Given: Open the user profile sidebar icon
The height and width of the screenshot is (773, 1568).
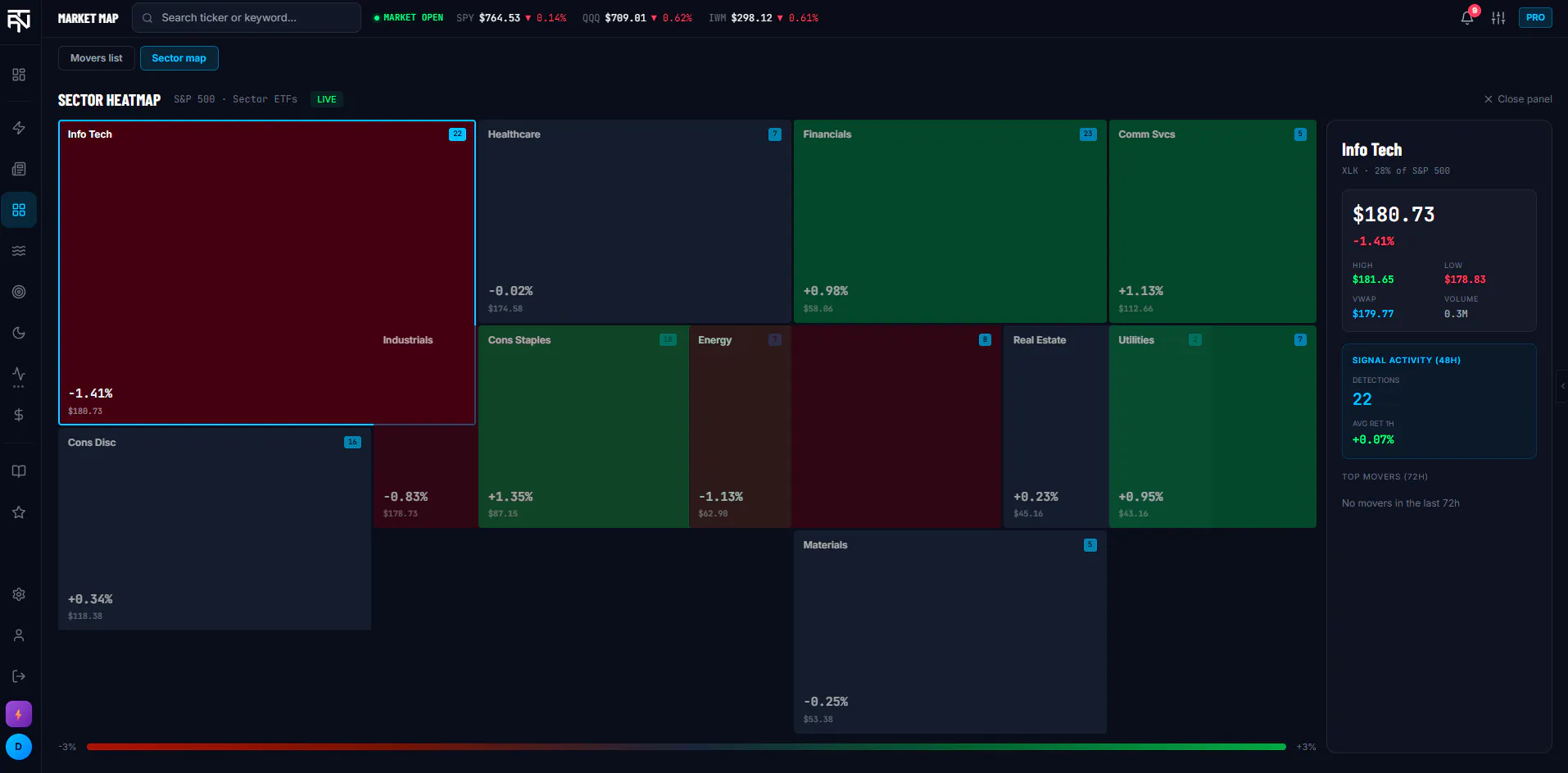Looking at the screenshot, I should tap(19, 635).
